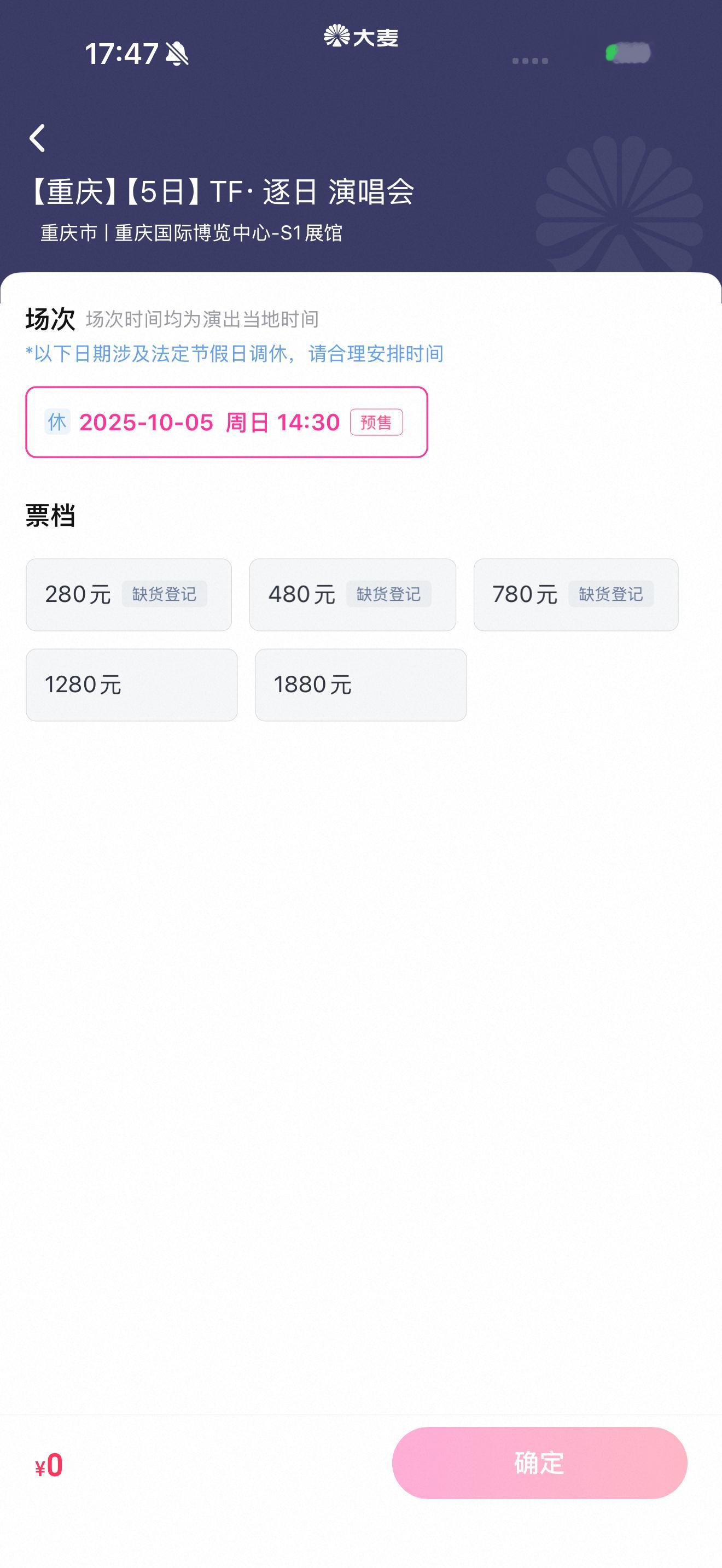Tap the concert title 【重庆】【5日】TF·逐日 演唱会
722x1568 pixels.
tap(220, 192)
